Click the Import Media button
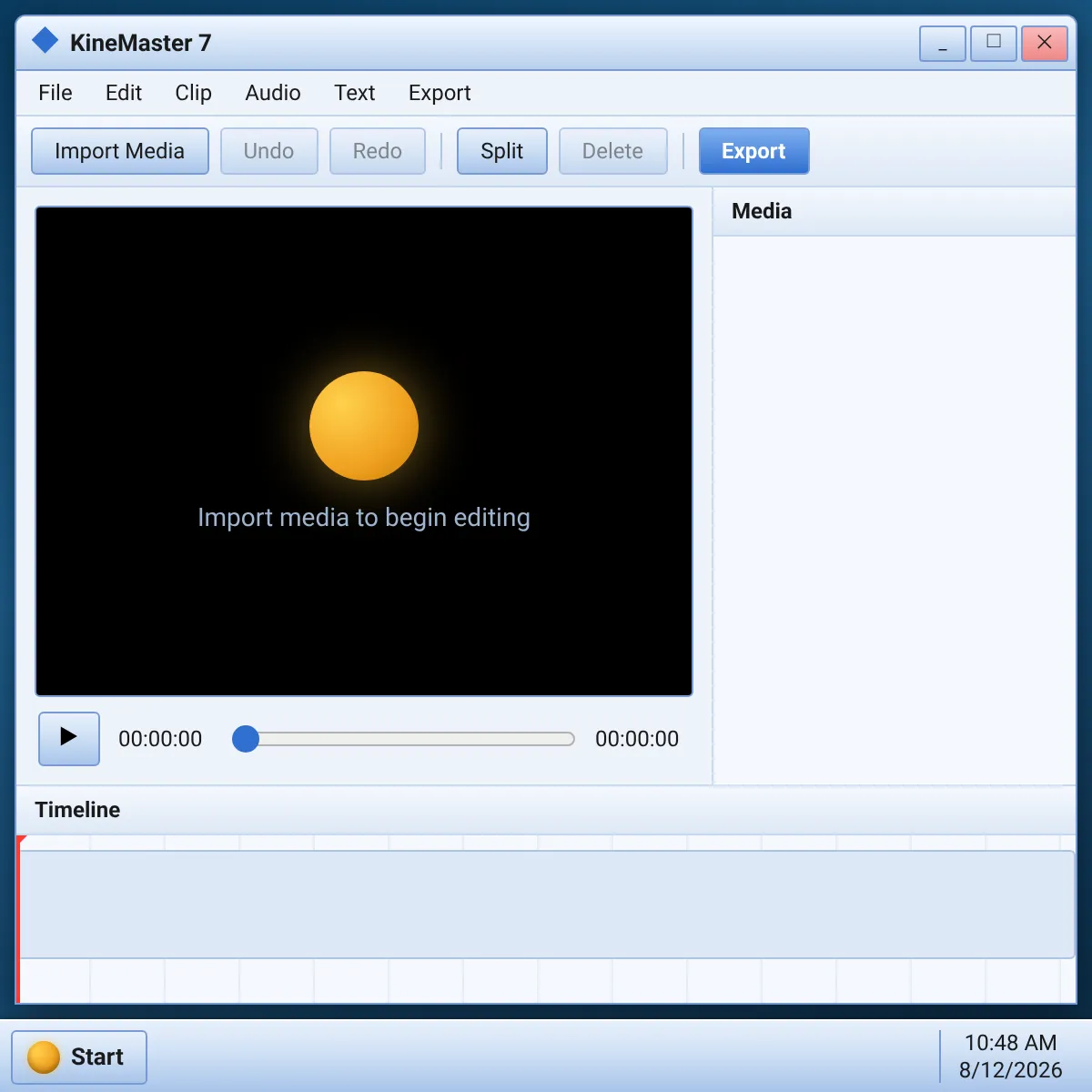 120,151
